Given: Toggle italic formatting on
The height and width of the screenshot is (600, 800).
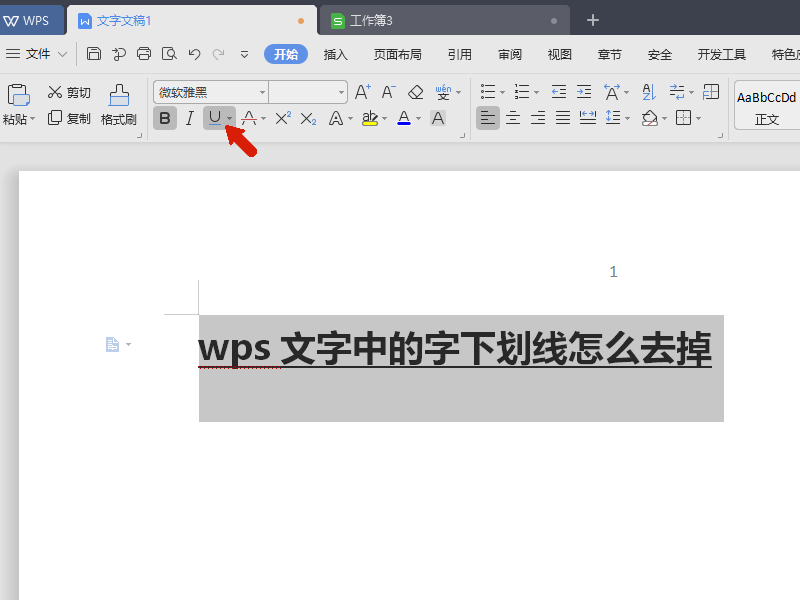Looking at the screenshot, I should [190, 118].
